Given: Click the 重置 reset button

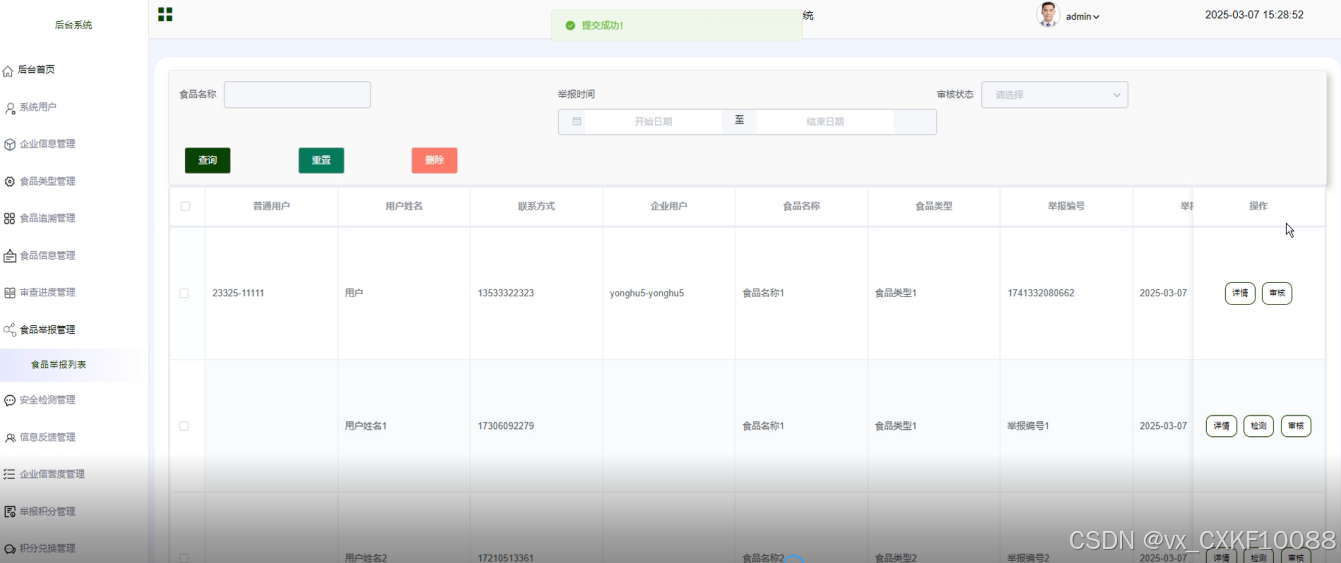Looking at the screenshot, I should 321,160.
